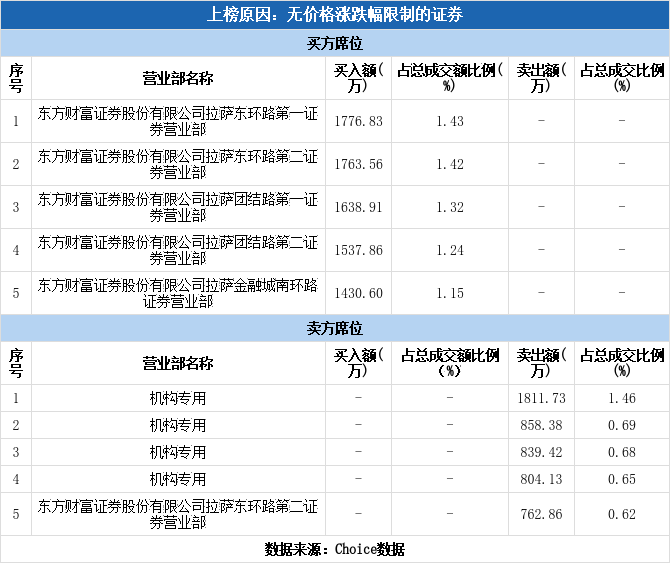670x563 pixels.
Task: Select buy amount 1537.86
Action: click(359, 250)
